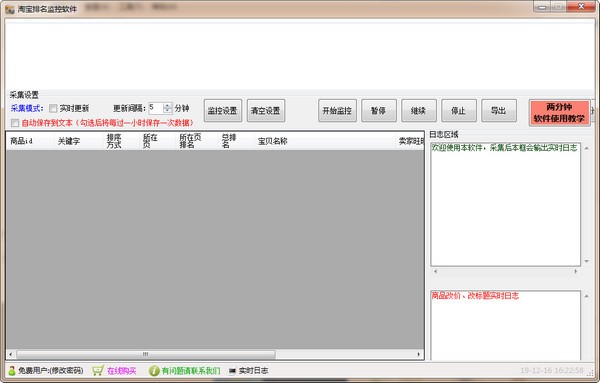This screenshot has width=600, height=383.
Task: Click the 关键字 column header
Action: pos(79,141)
